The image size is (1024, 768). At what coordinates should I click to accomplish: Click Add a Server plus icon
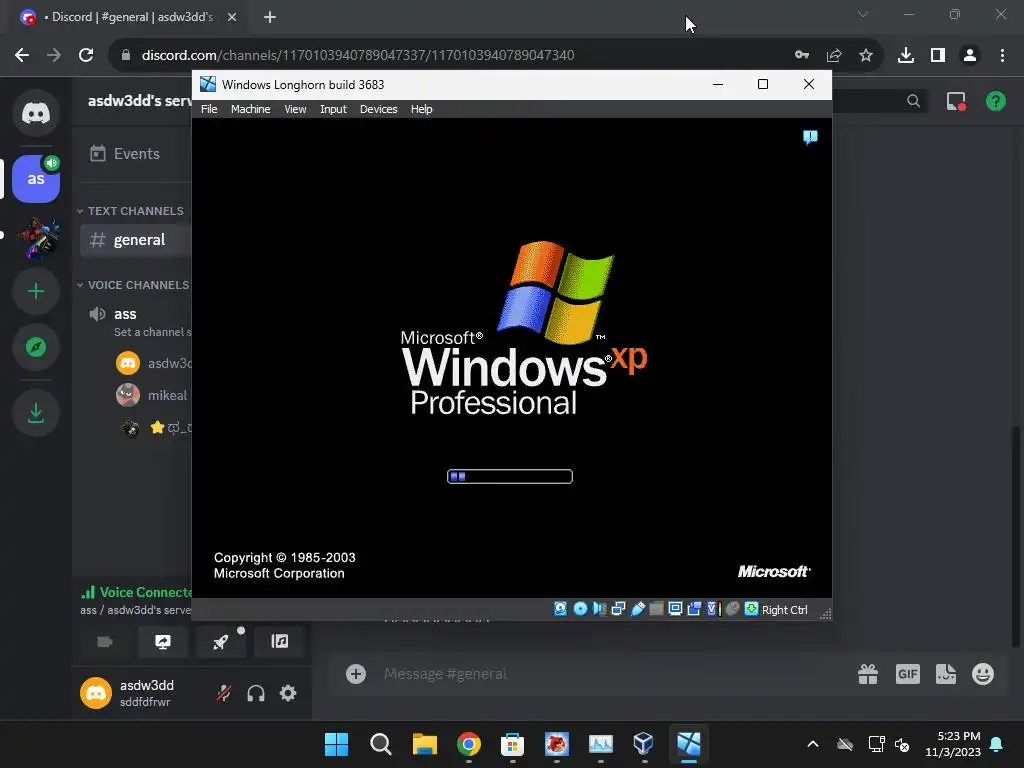click(x=36, y=291)
